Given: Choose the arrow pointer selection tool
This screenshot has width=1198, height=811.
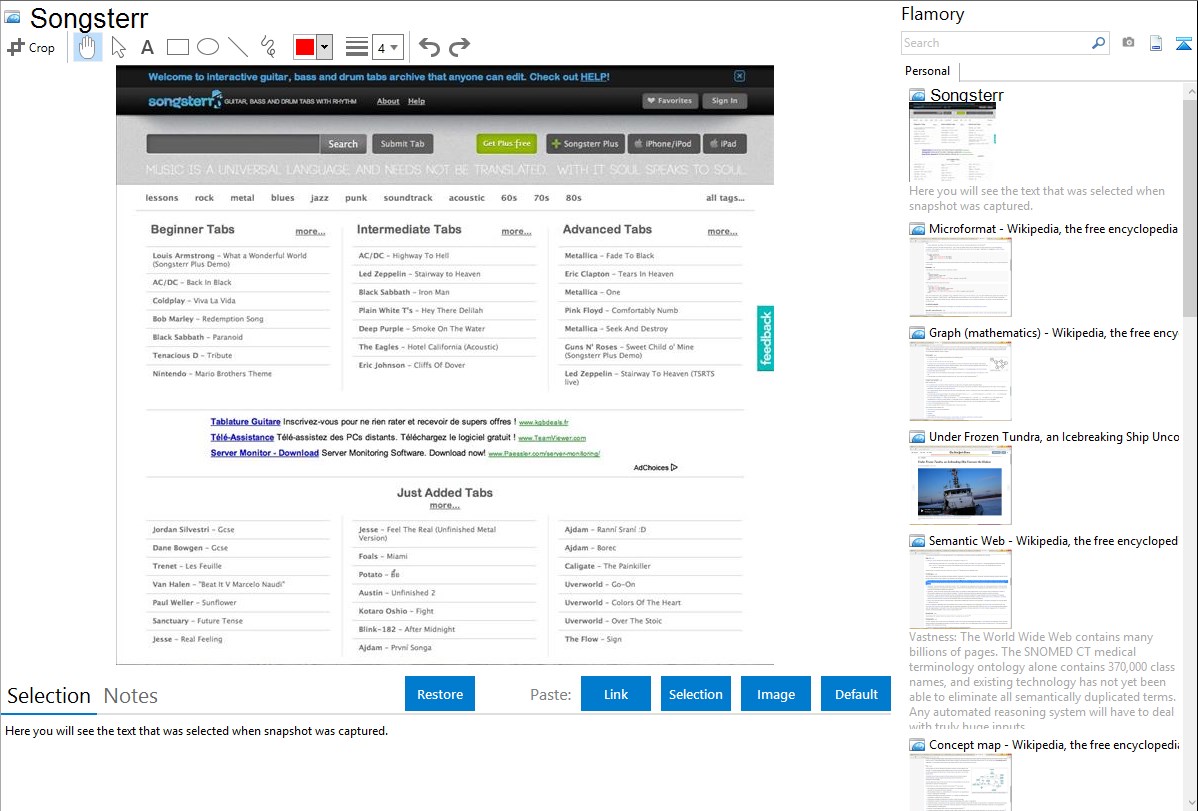Looking at the screenshot, I should click(x=118, y=47).
